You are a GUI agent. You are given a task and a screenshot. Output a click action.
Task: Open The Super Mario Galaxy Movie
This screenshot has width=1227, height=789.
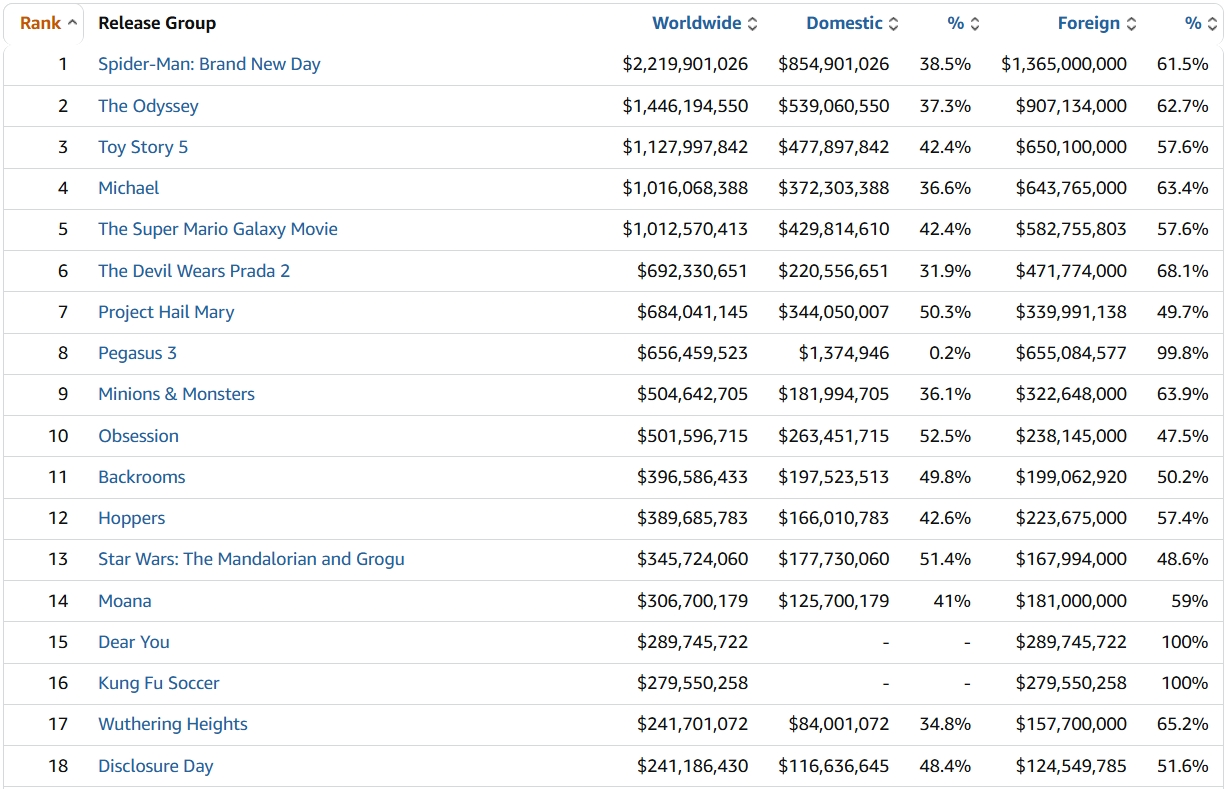pyautogui.click(x=218, y=229)
